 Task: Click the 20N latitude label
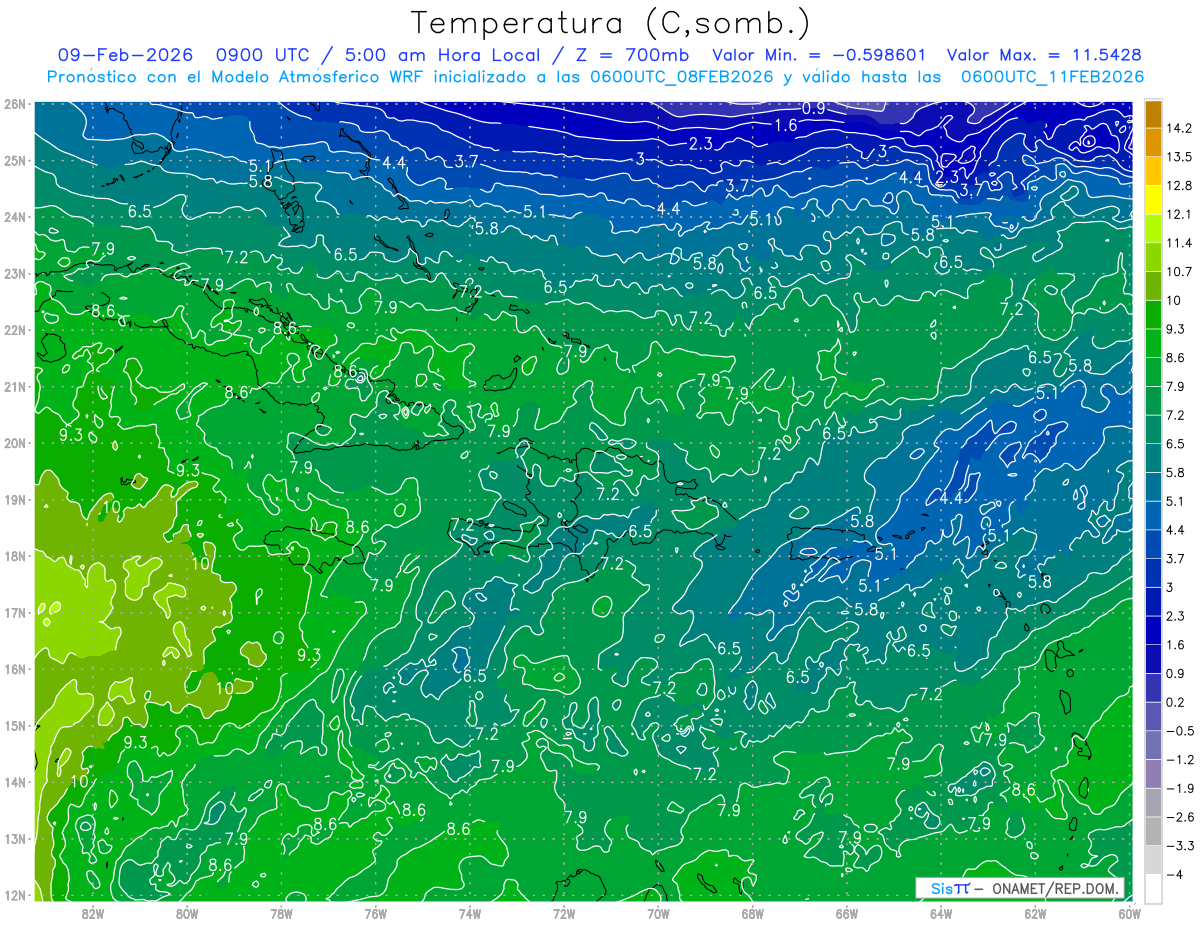15,443
